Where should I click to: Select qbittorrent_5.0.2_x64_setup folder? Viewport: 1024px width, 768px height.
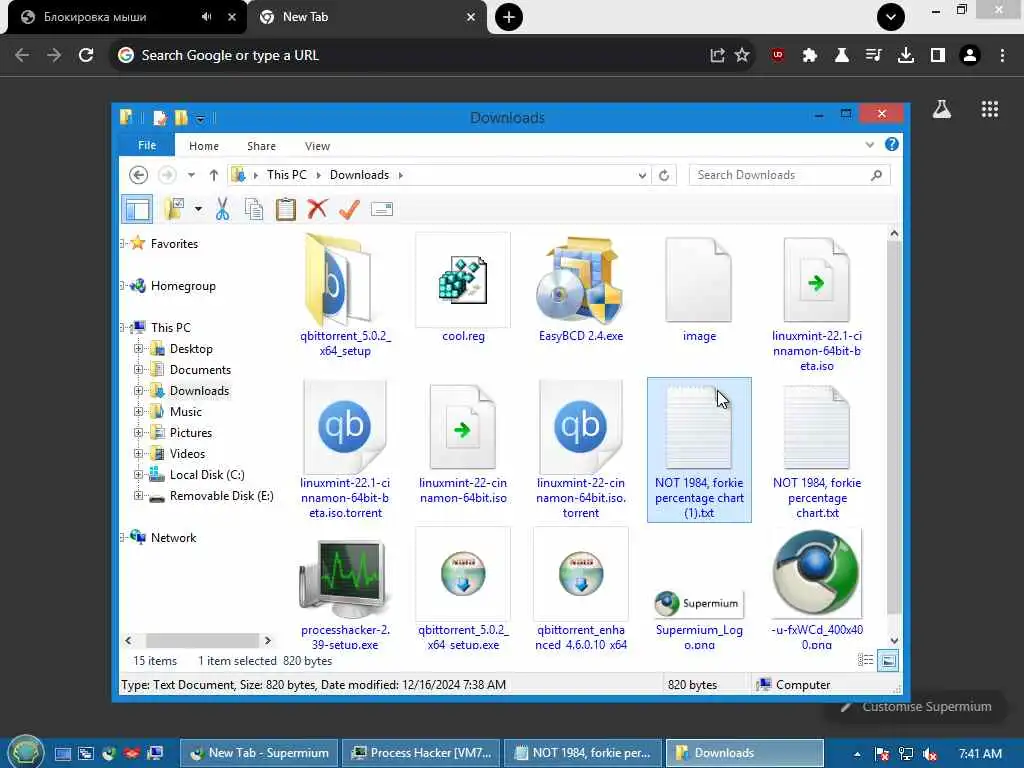345,295
